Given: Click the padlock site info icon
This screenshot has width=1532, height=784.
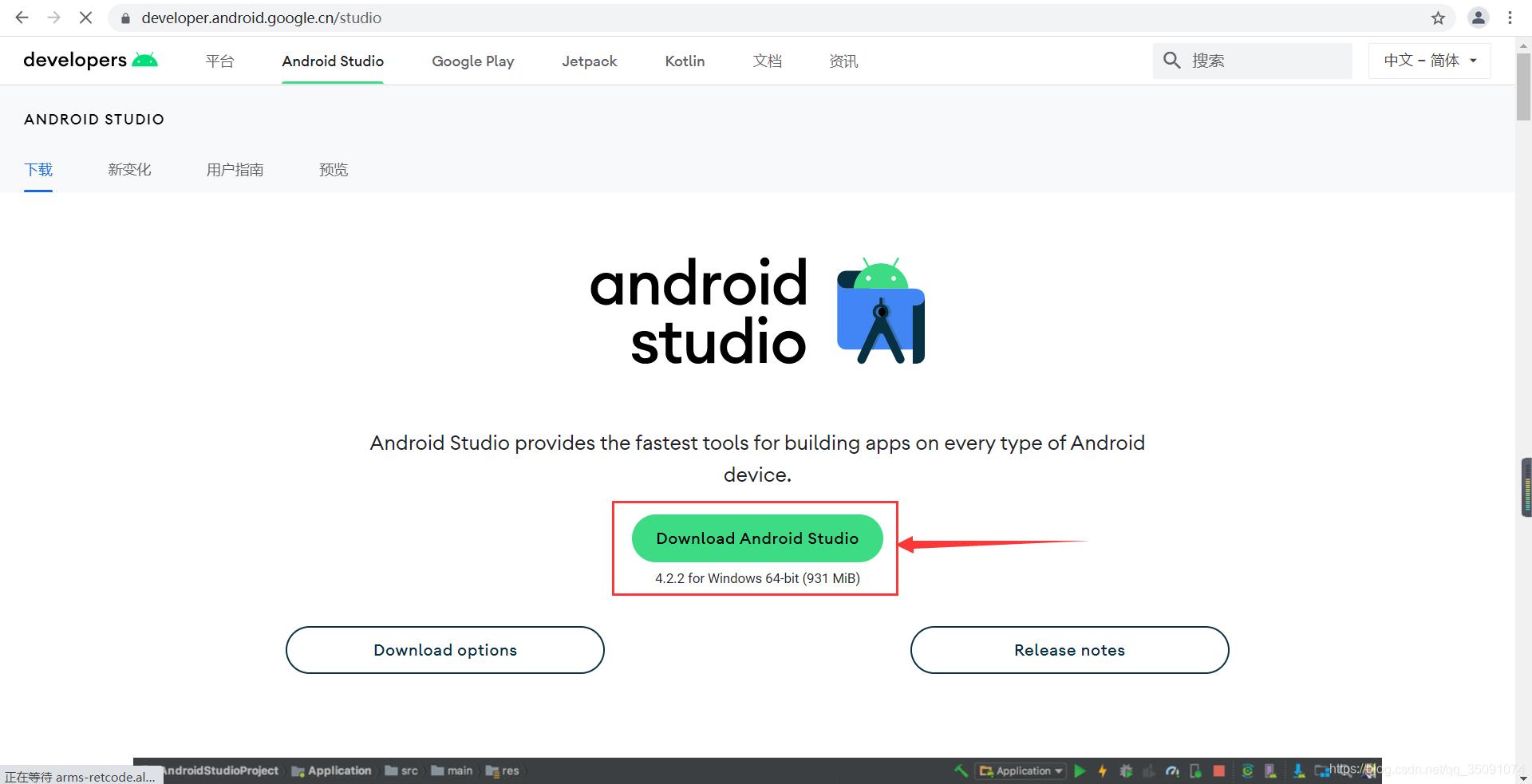Looking at the screenshot, I should click(x=125, y=18).
